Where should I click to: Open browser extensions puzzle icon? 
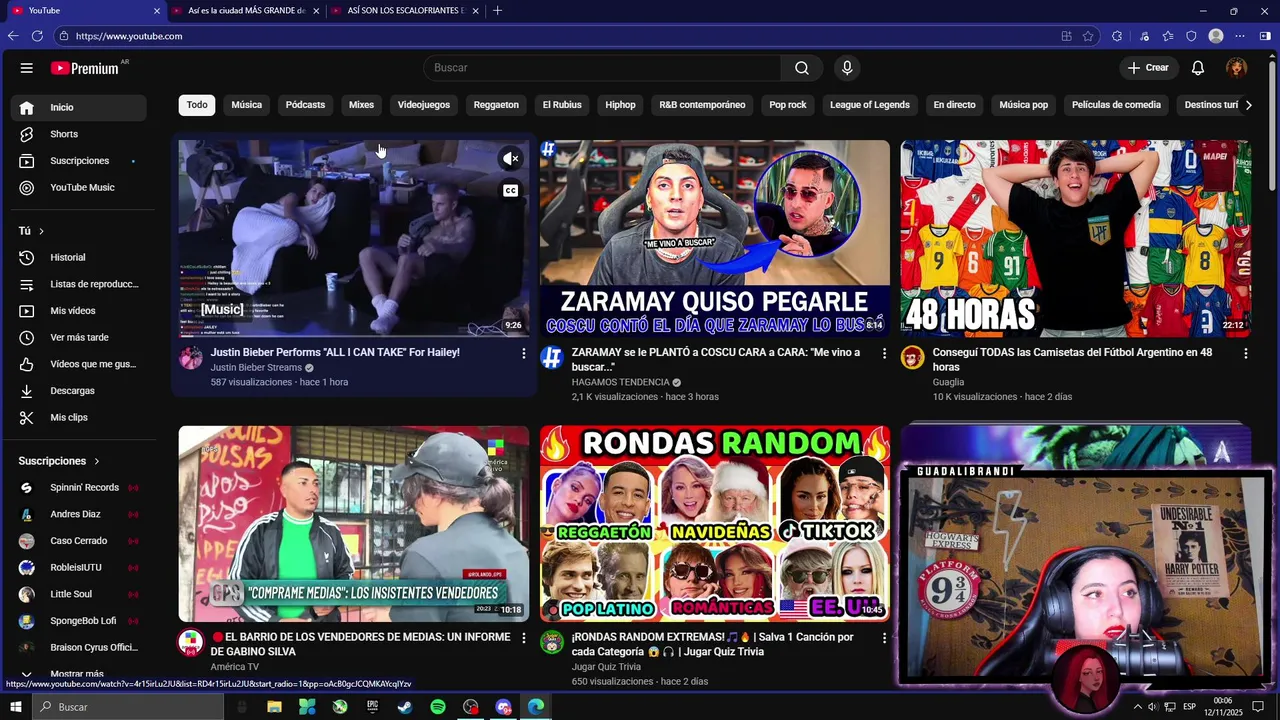(x=1117, y=36)
